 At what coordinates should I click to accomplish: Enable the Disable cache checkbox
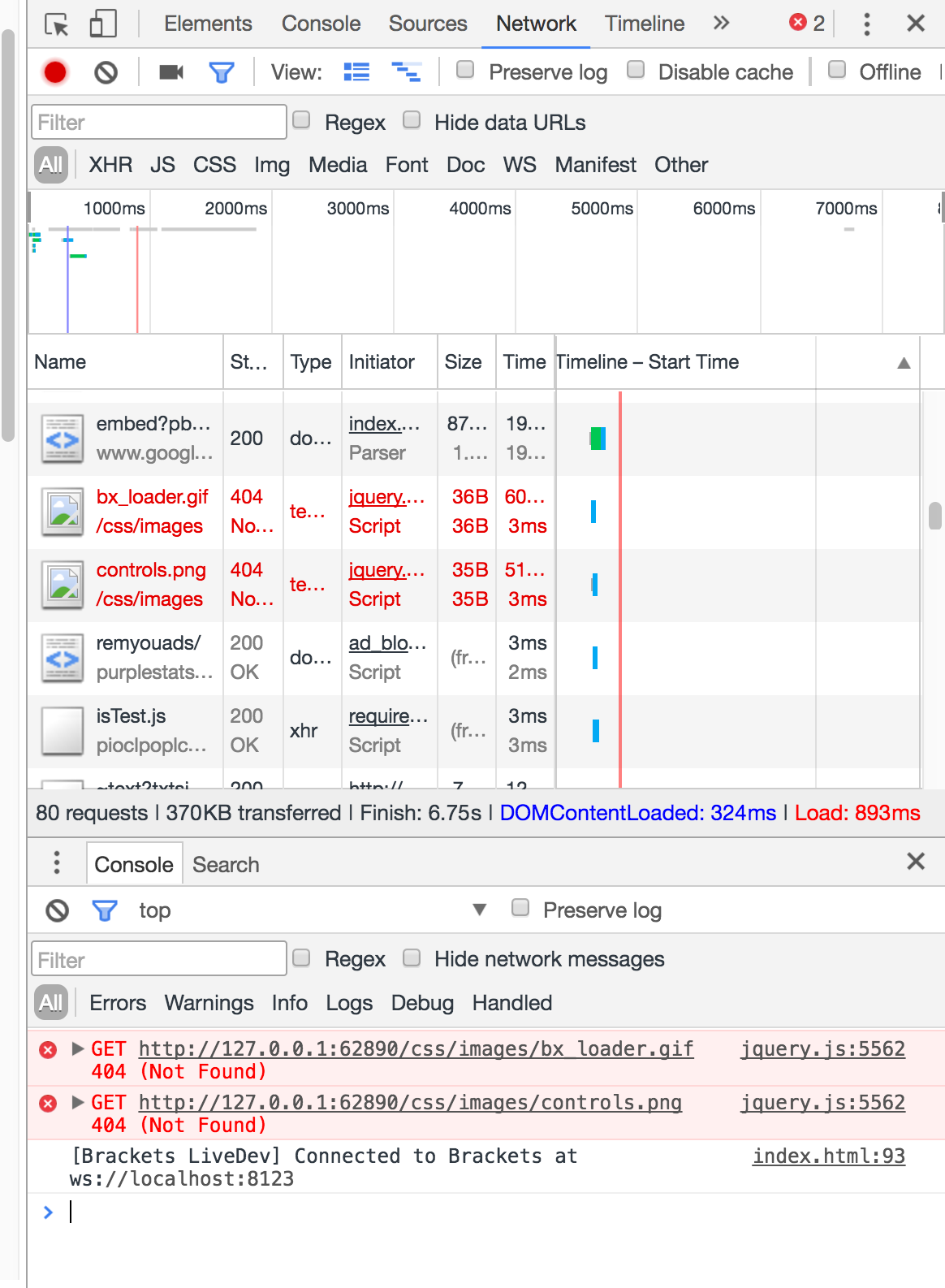(636, 71)
